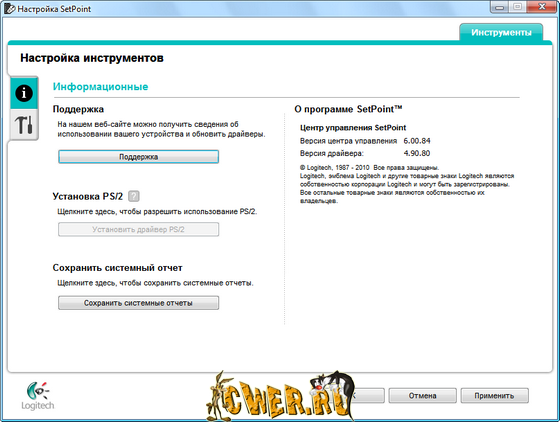
Task: Click the PS/2 installation help question mark
Action: click(x=134, y=196)
